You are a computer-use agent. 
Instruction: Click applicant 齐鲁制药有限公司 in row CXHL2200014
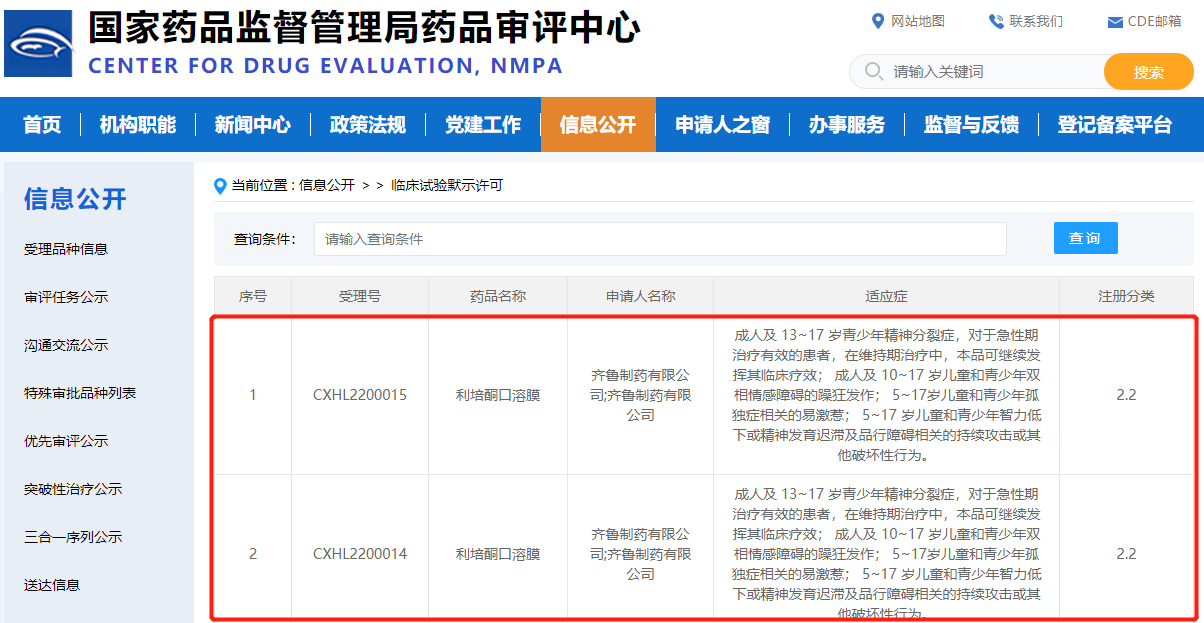point(640,554)
